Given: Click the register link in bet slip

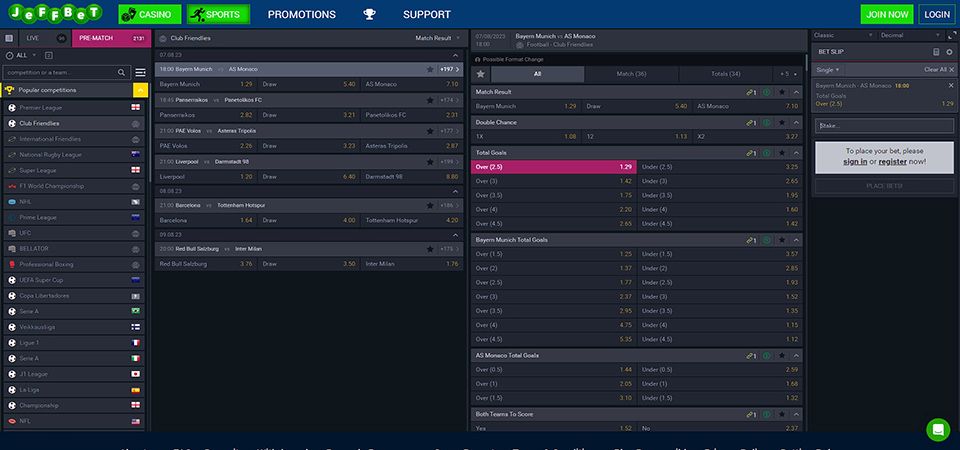Looking at the screenshot, I should (893, 162).
